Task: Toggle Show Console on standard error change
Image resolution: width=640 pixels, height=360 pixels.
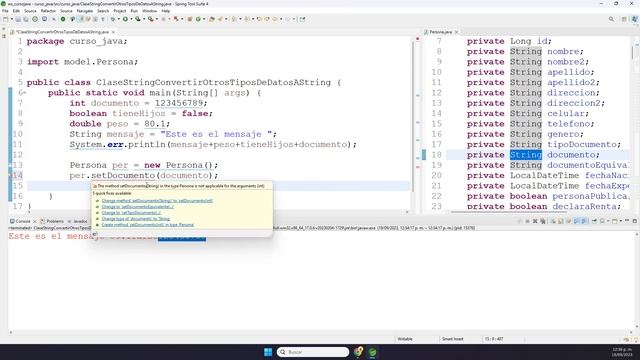Action: [x=584, y=221]
